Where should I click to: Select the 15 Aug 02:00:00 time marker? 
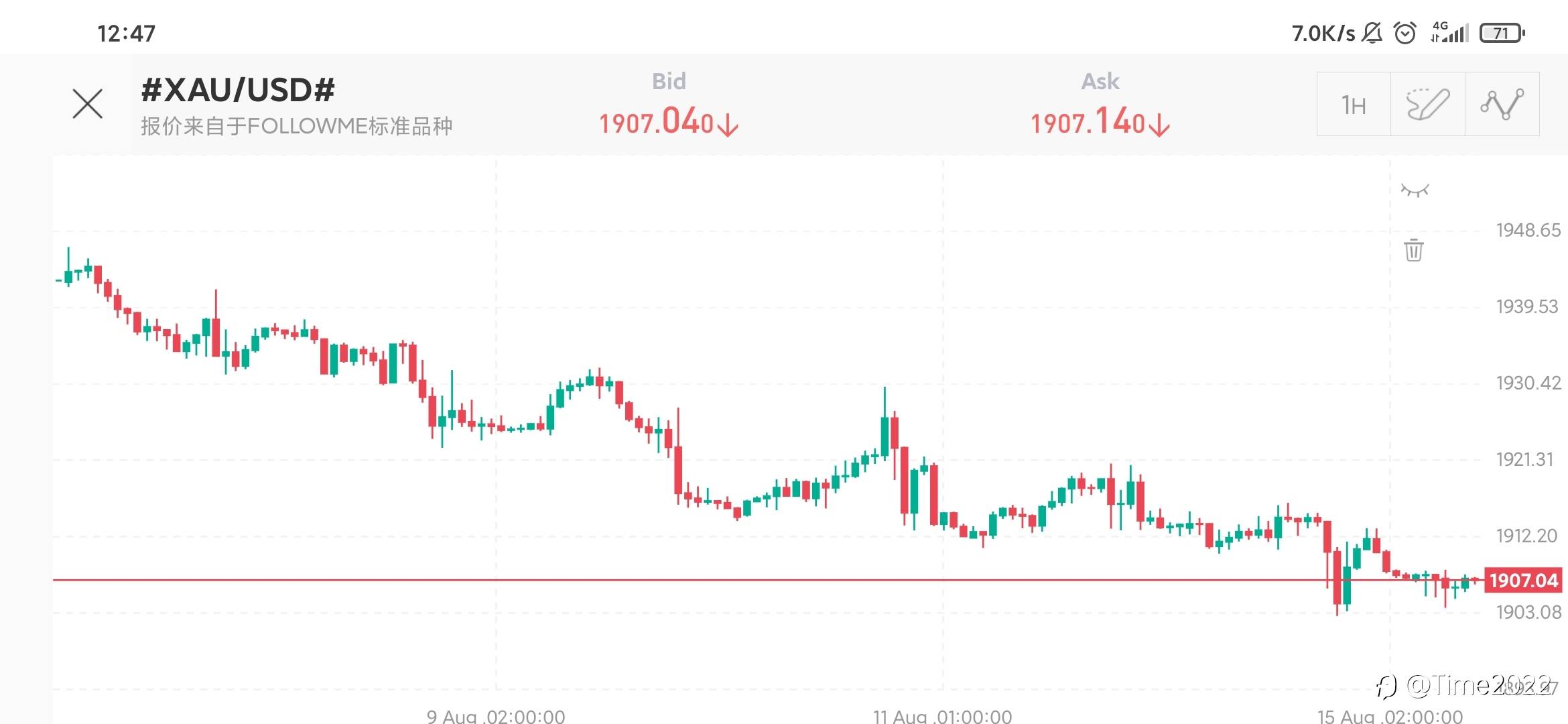point(1390,716)
